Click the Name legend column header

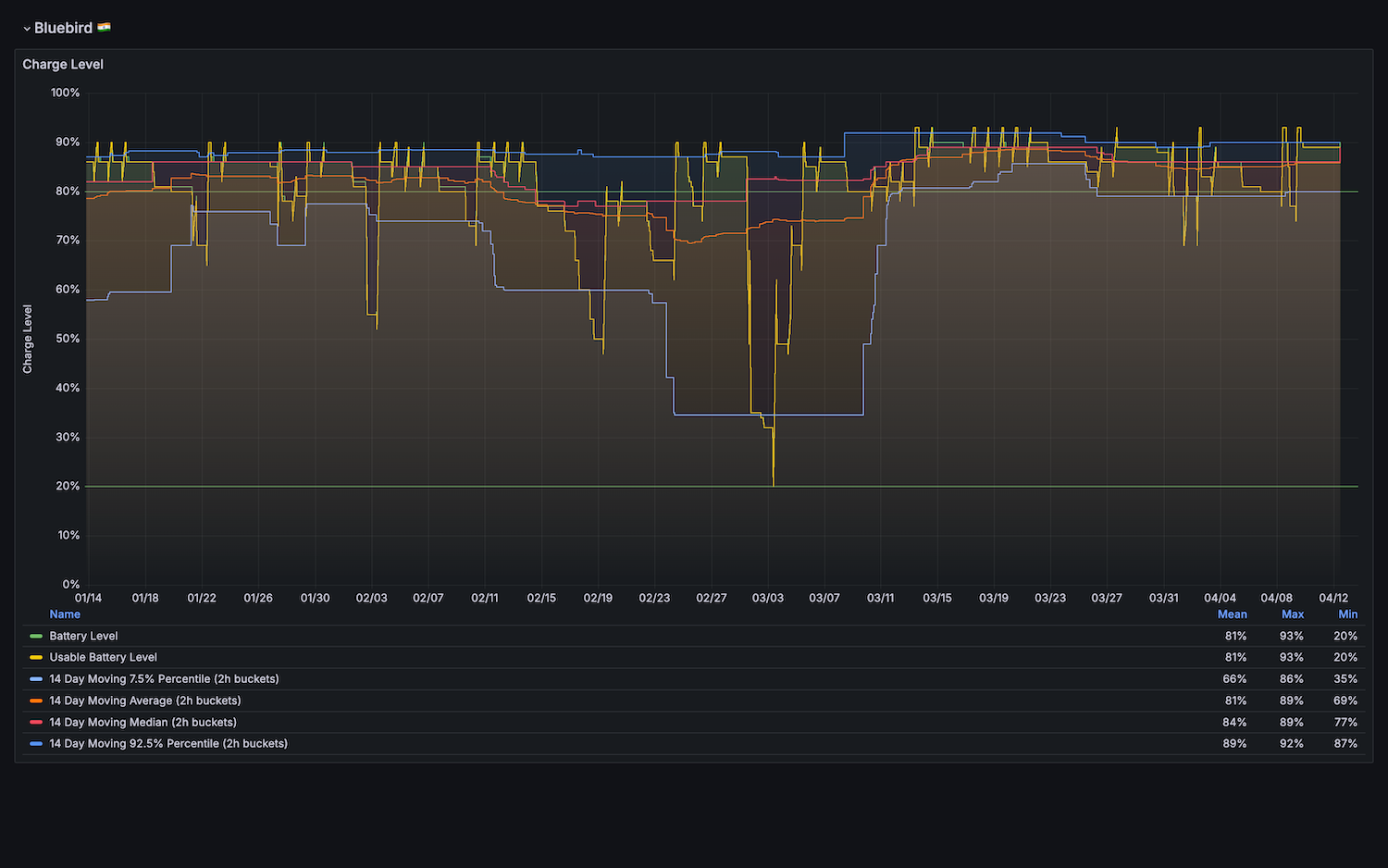65,614
